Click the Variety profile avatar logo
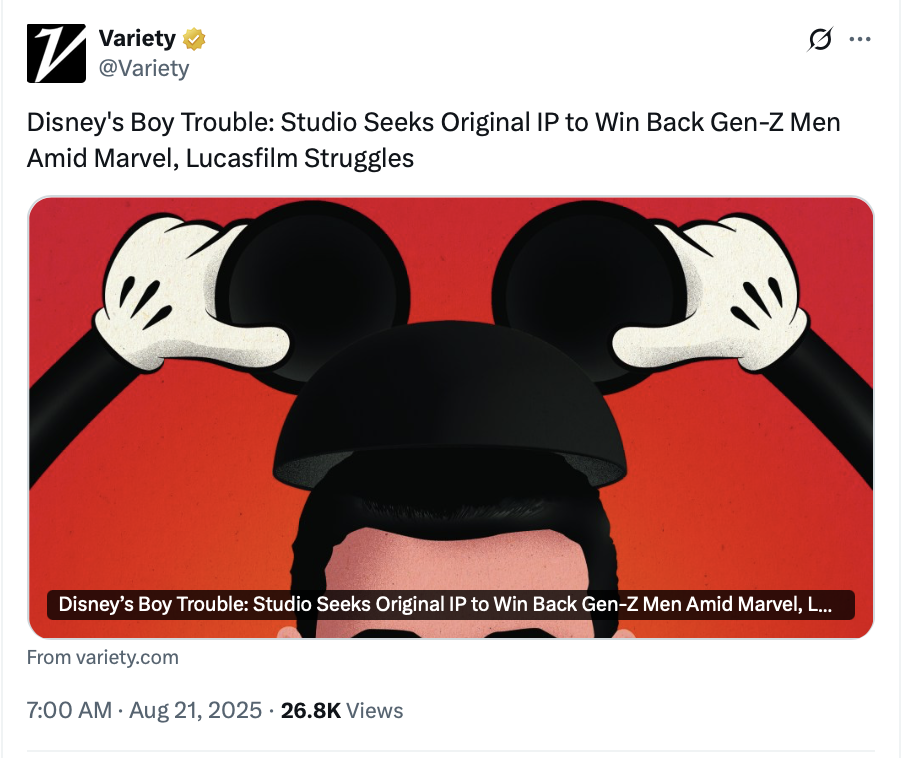The height and width of the screenshot is (758, 918). click(x=57, y=53)
